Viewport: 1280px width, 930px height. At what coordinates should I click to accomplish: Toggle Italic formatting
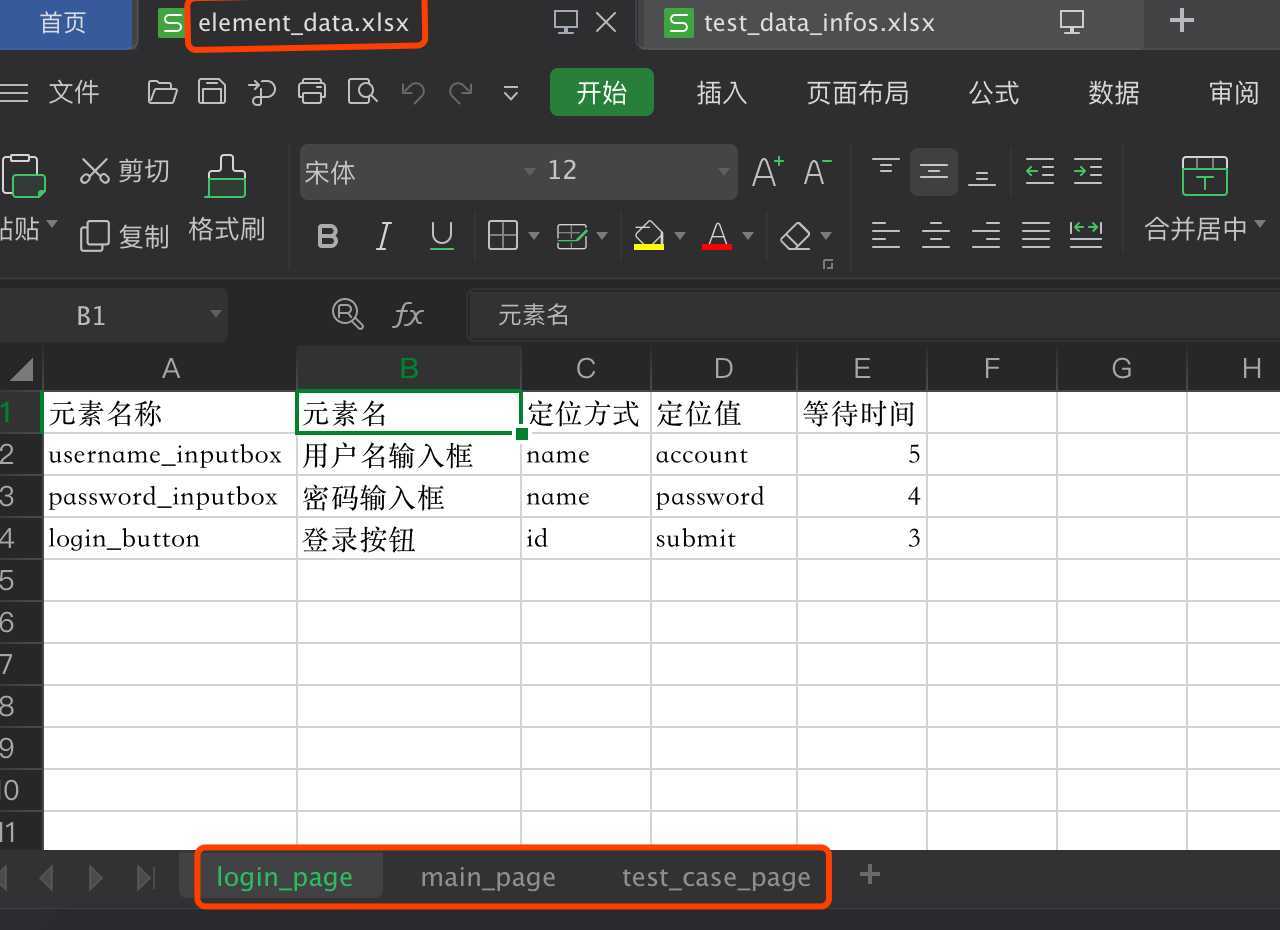(x=383, y=236)
